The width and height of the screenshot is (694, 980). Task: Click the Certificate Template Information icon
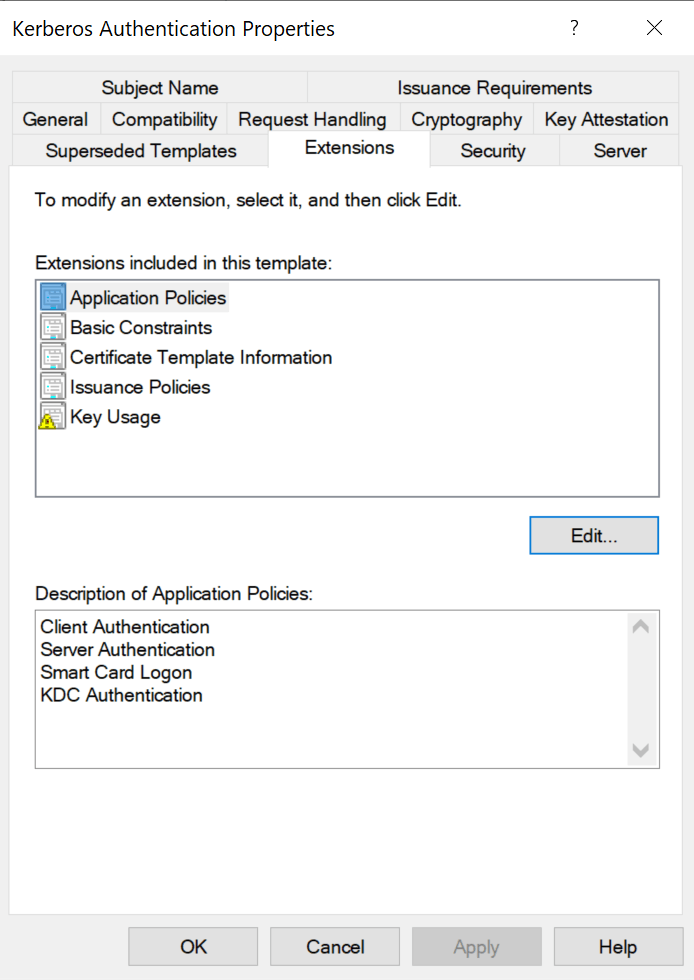pos(52,356)
